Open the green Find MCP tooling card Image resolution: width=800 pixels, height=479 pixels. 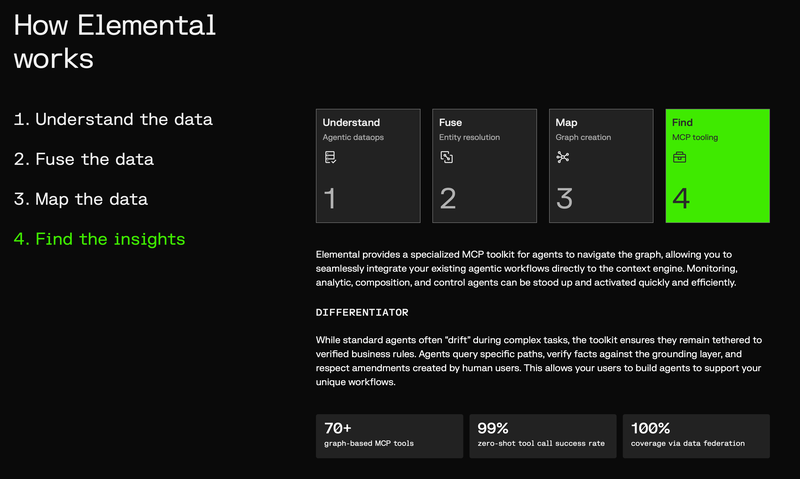coord(718,166)
